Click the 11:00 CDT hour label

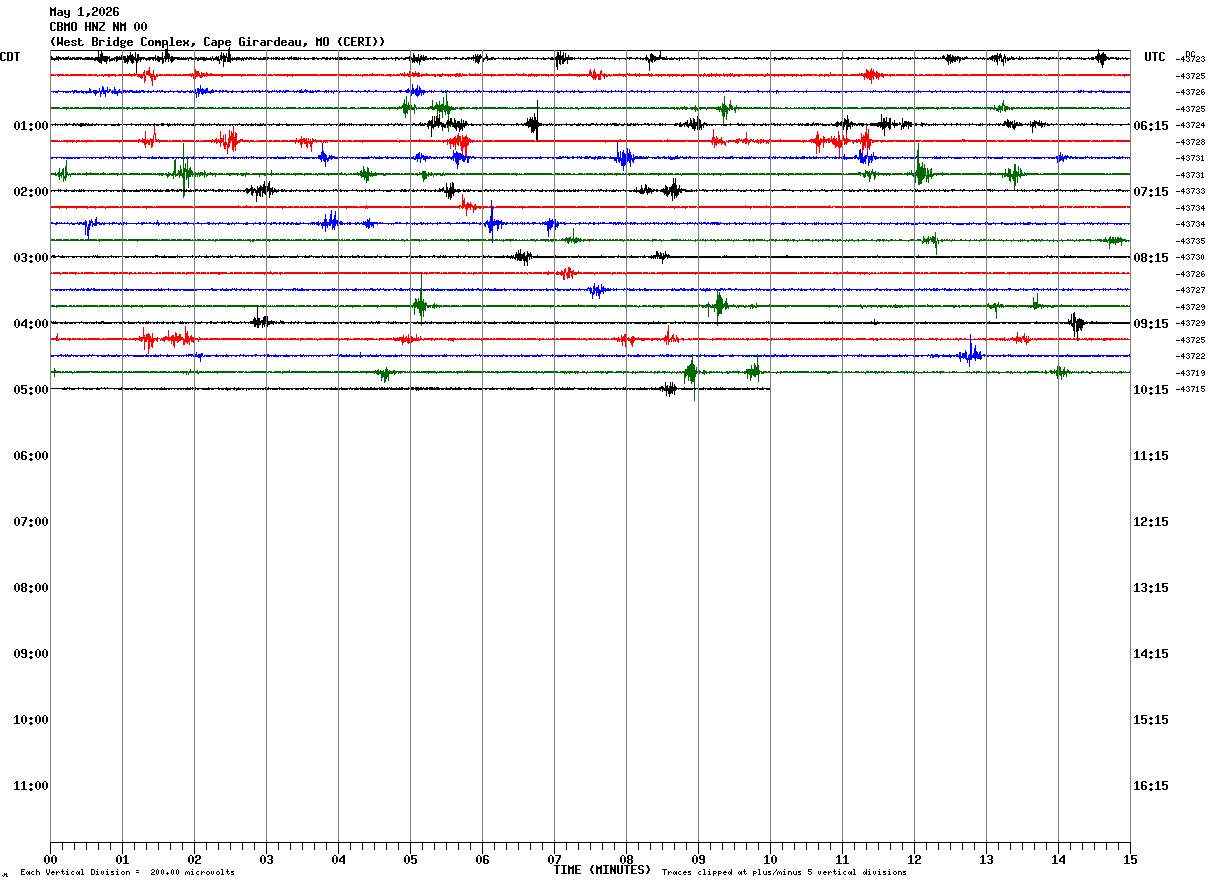[x=31, y=786]
